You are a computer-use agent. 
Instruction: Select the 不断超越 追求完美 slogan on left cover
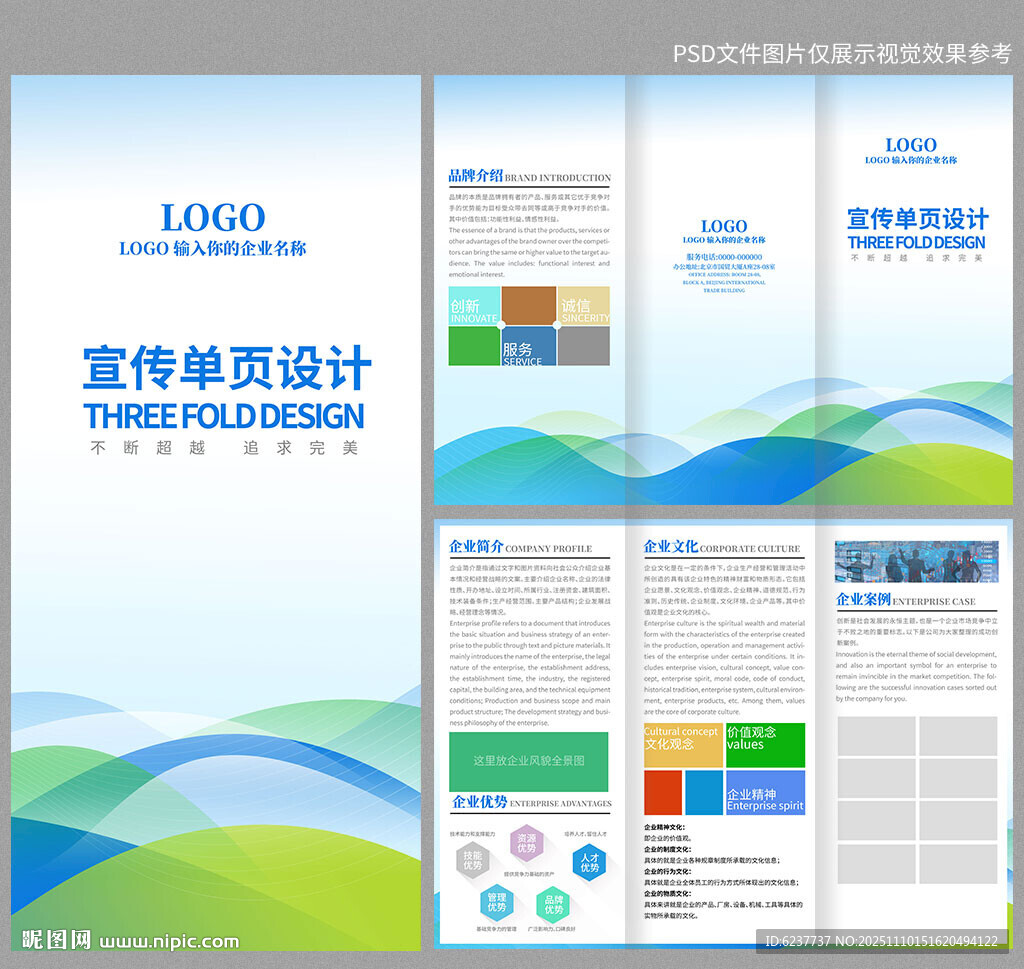pyautogui.click(x=224, y=448)
